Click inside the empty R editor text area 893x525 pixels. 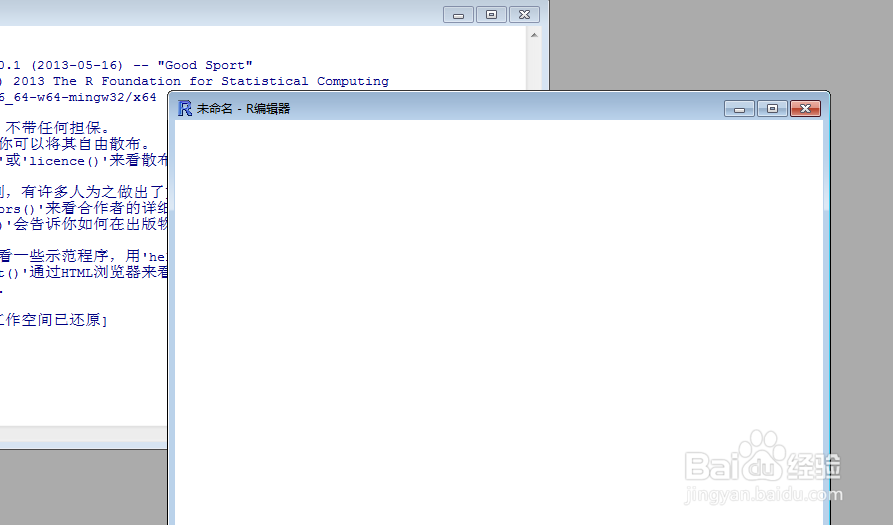(498, 322)
